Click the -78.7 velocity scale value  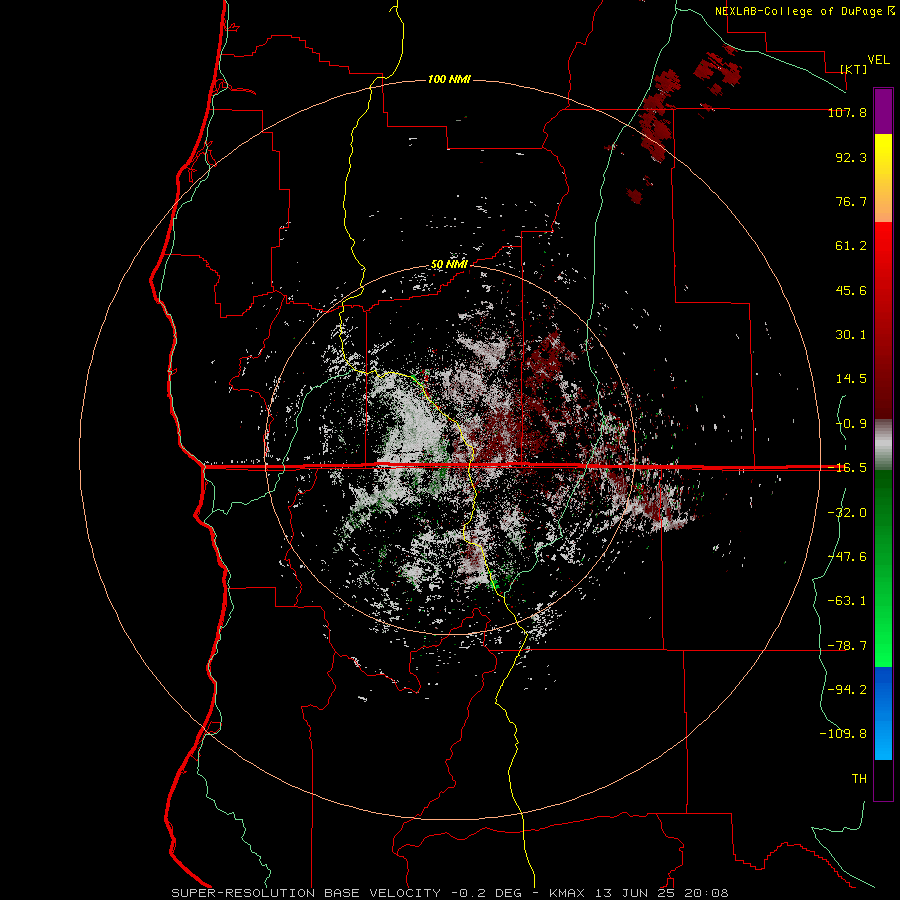pos(847,646)
